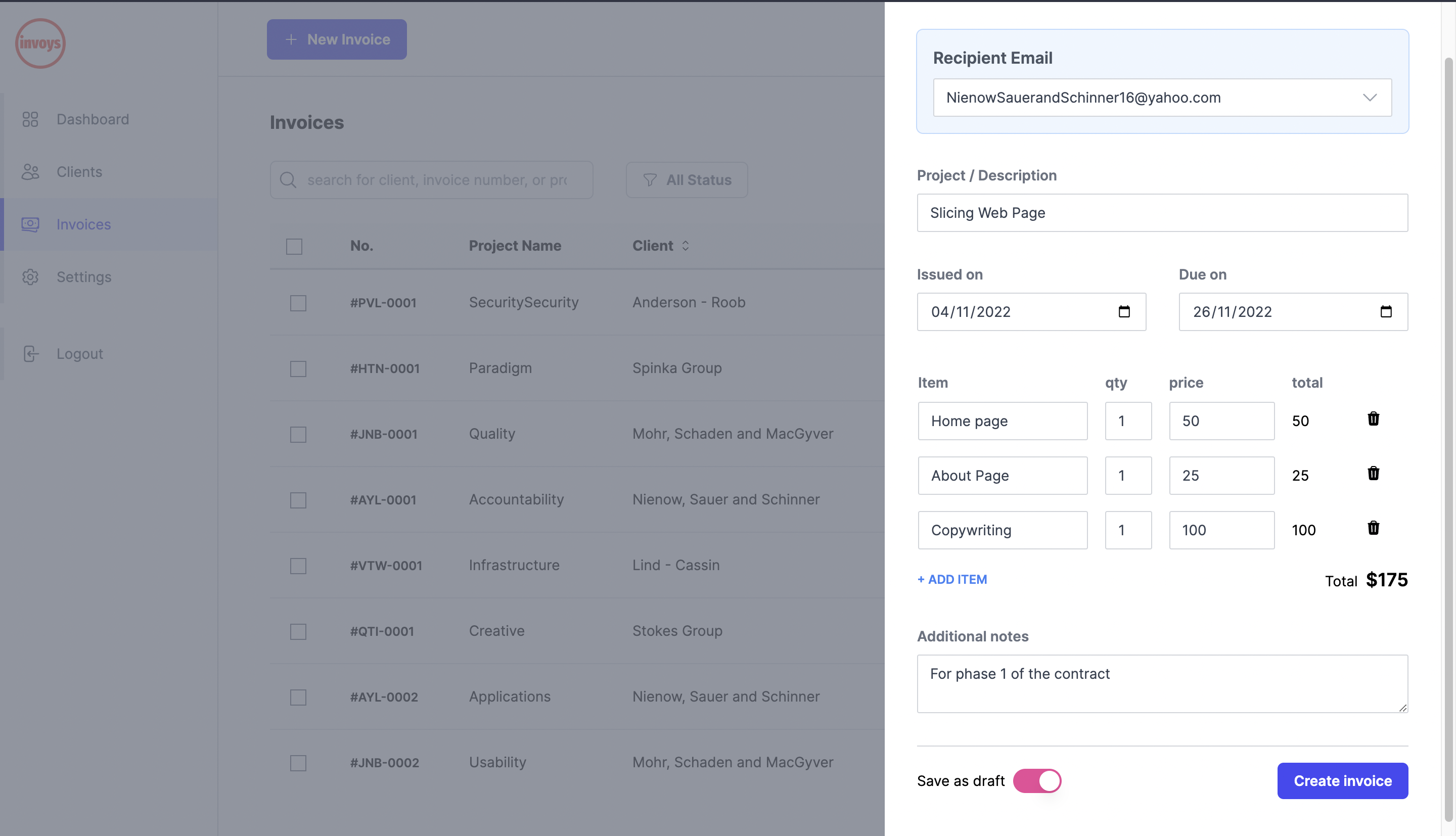
Task: Focus the invoice search field
Action: tap(432, 180)
